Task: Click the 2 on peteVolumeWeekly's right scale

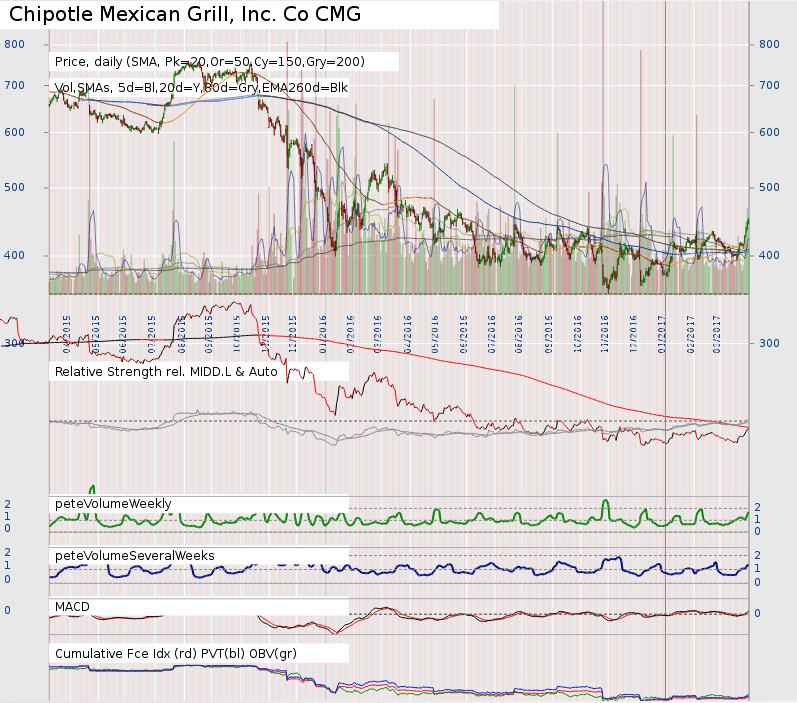Action: (757, 507)
